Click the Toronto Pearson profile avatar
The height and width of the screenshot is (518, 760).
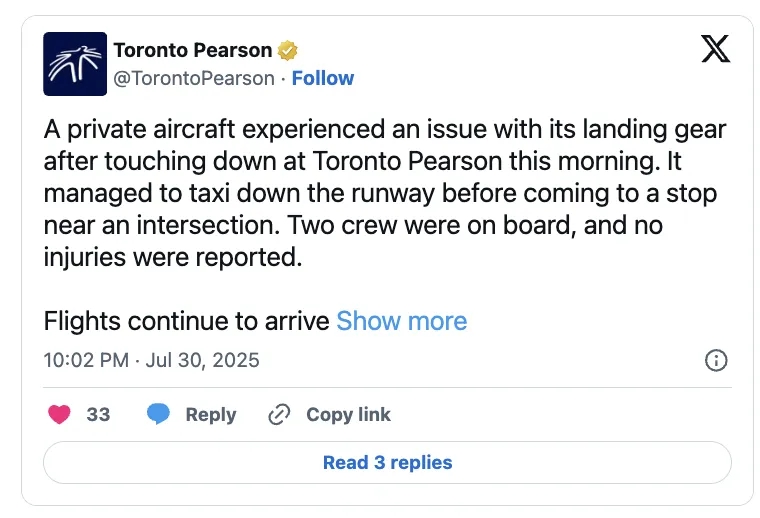point(75,64)
